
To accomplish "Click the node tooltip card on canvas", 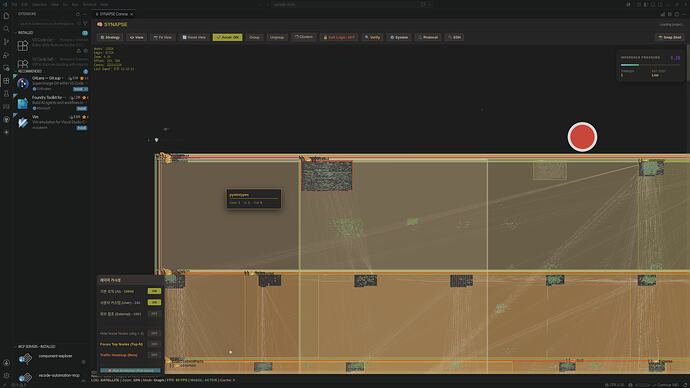I will 254,199.
